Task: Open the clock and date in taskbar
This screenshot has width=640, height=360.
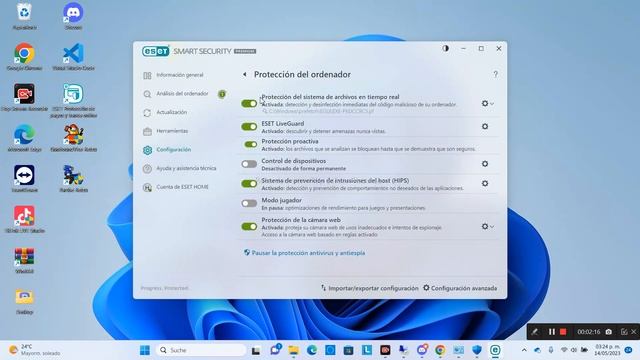Action: tap(607, 350)
